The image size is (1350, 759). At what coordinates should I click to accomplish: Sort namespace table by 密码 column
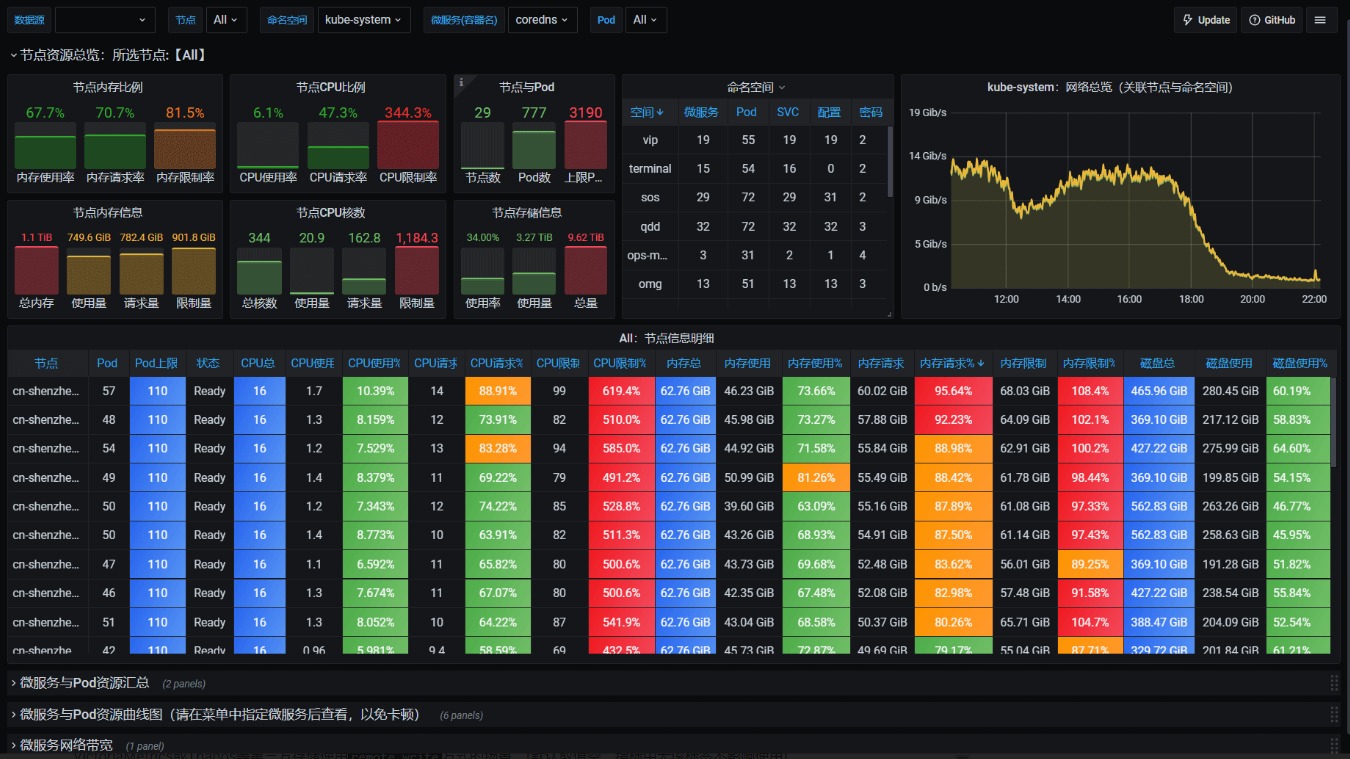click(x=870, y=112)
